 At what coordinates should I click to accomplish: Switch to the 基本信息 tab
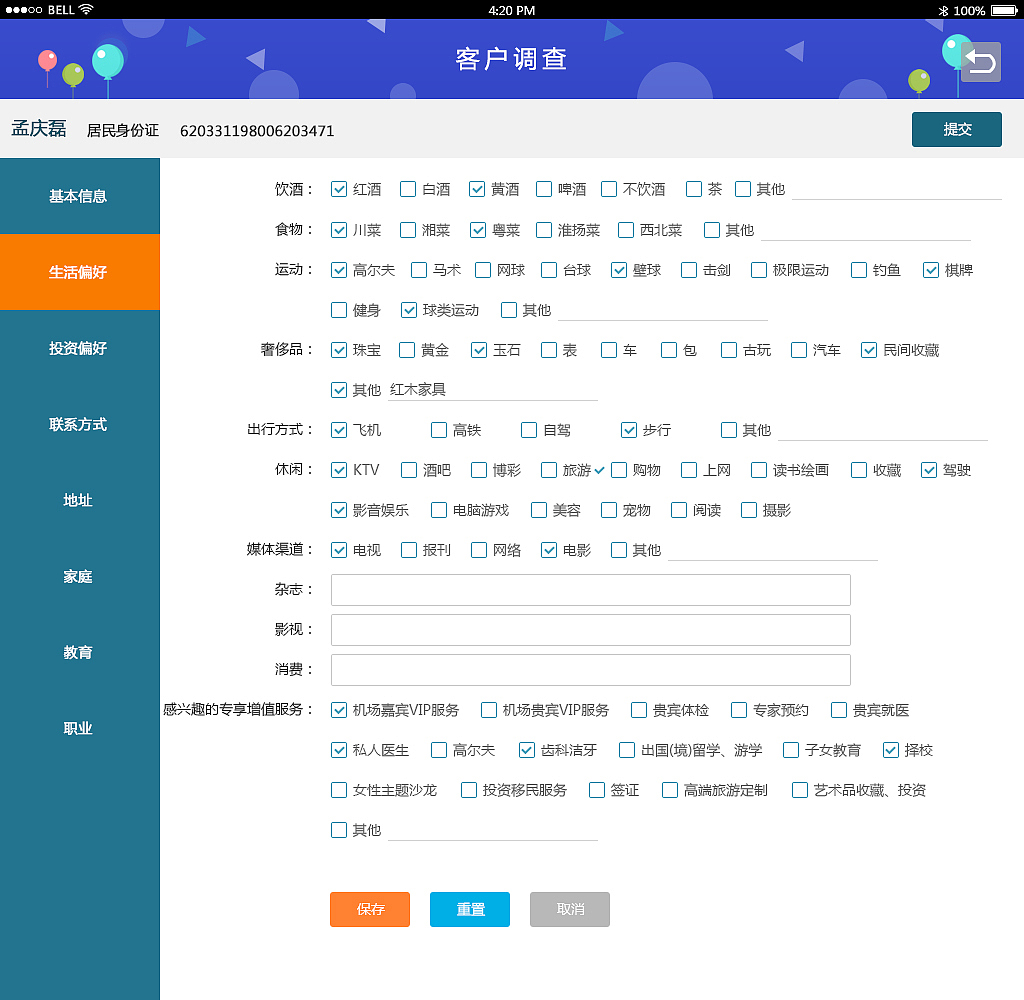tap(78, 196)
